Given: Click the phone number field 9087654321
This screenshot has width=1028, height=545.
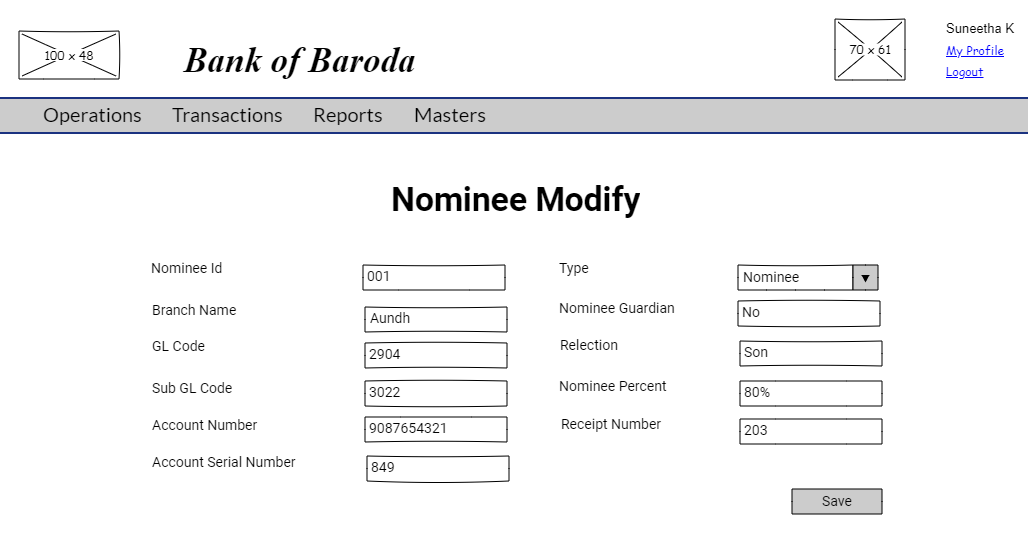Looking at the screenshot, I should [x=436, y=429].
